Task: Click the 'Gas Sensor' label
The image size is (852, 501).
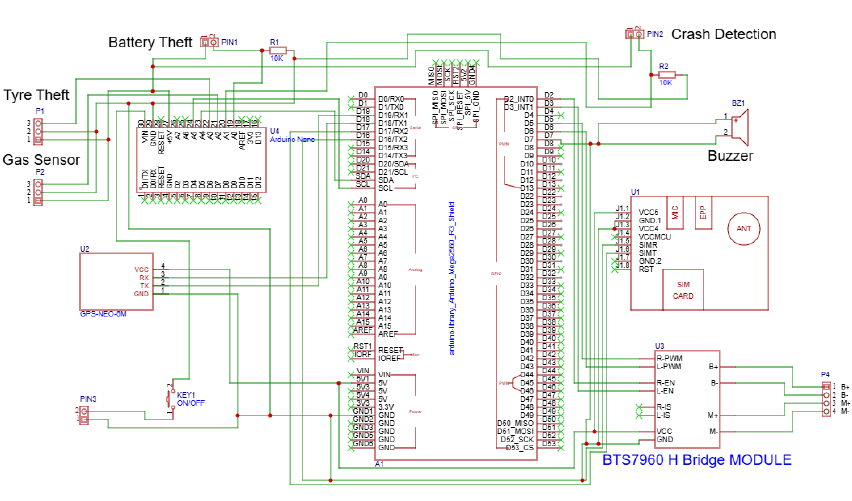Action: click(41, 160)
